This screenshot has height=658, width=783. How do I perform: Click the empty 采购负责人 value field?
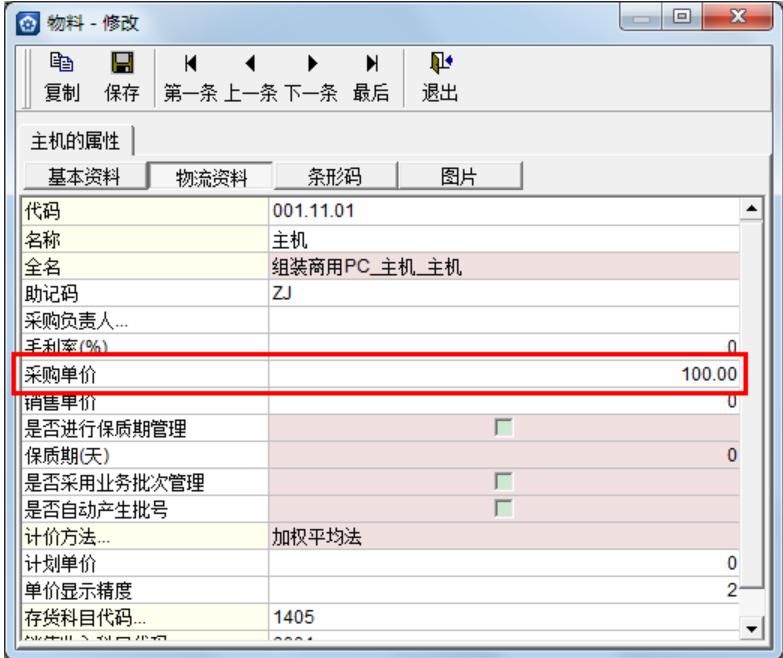(504, 320)
